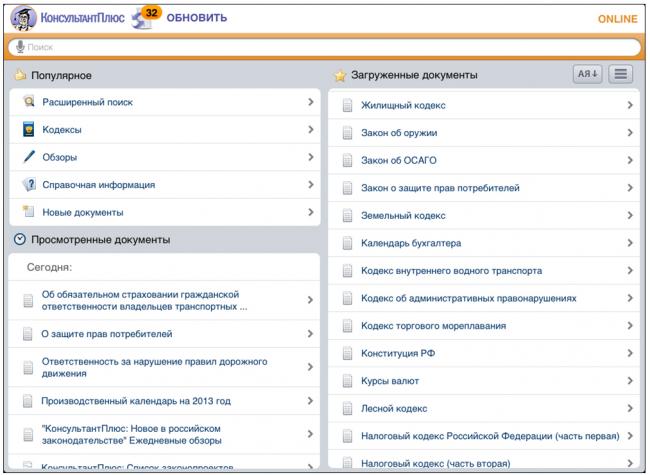Click the pen icon next to Обзоры

(x=29, y=157)
